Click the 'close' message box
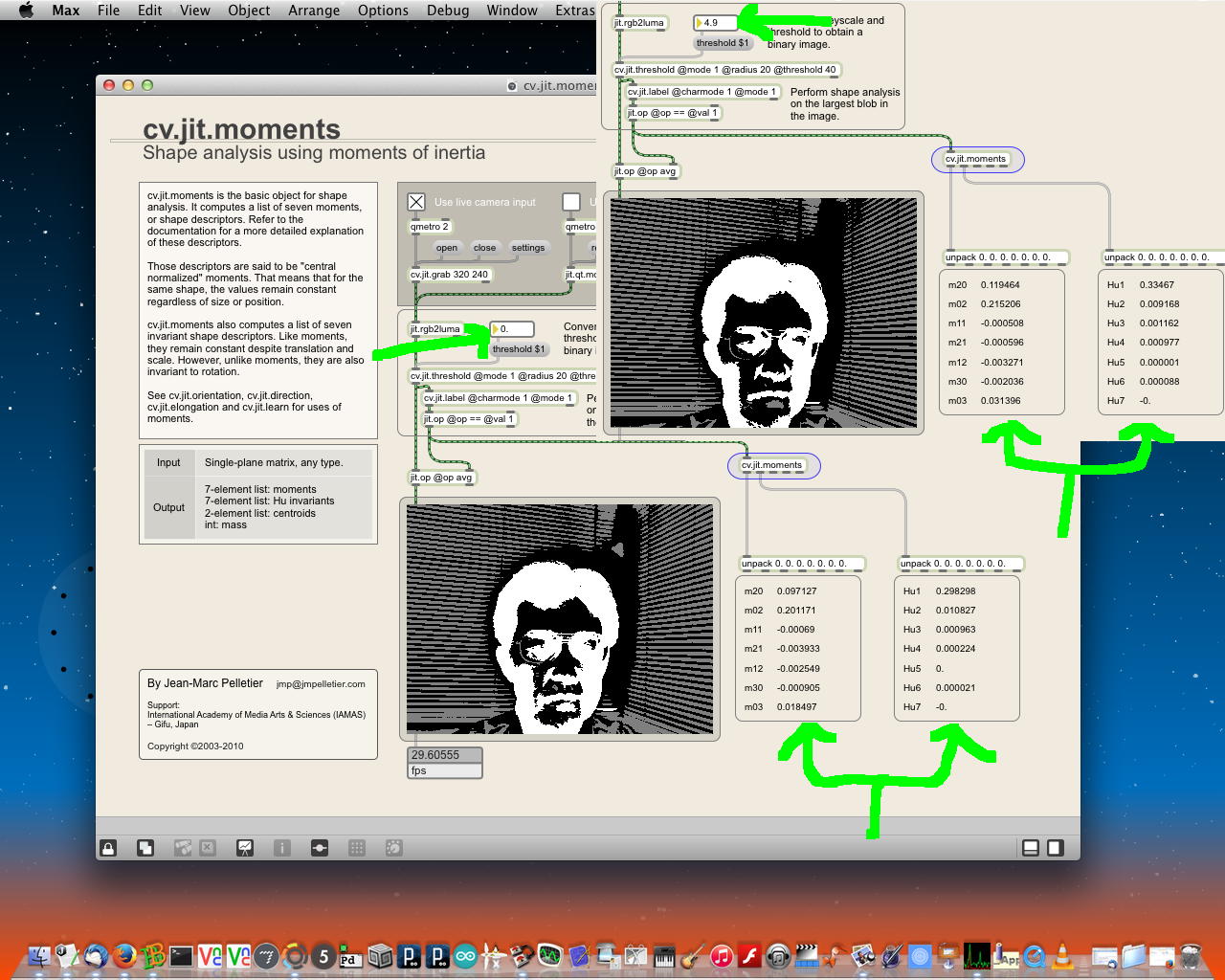The height and width of the screenshot is (980, 1225). click(x=484, y=248)
